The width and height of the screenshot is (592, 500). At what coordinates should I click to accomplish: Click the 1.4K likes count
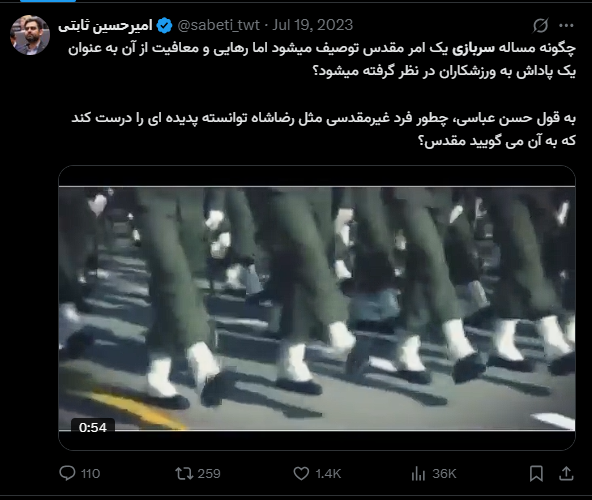pyautogui.click(x=328, y=474)
